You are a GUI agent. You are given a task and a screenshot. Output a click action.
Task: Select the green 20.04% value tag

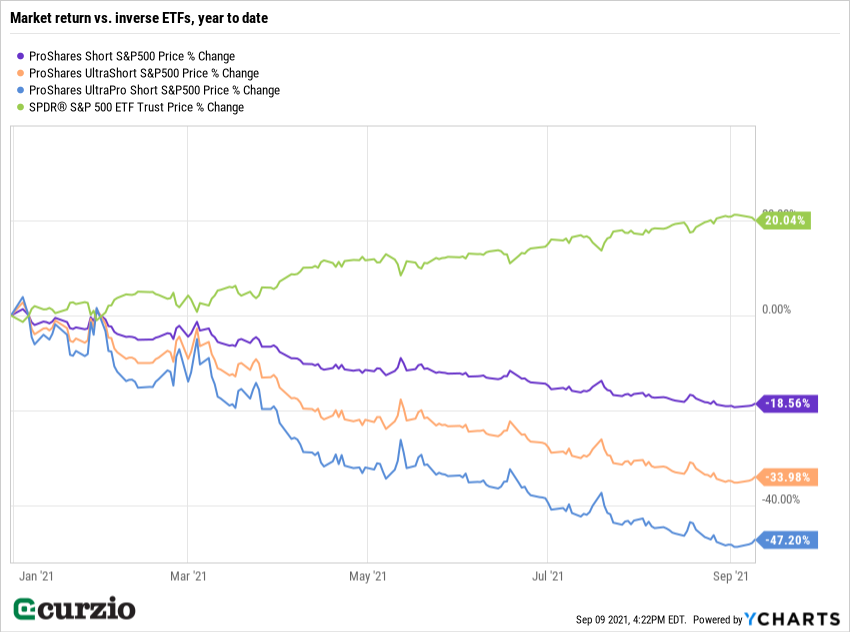pyautogui.click(x=787, y=220)
